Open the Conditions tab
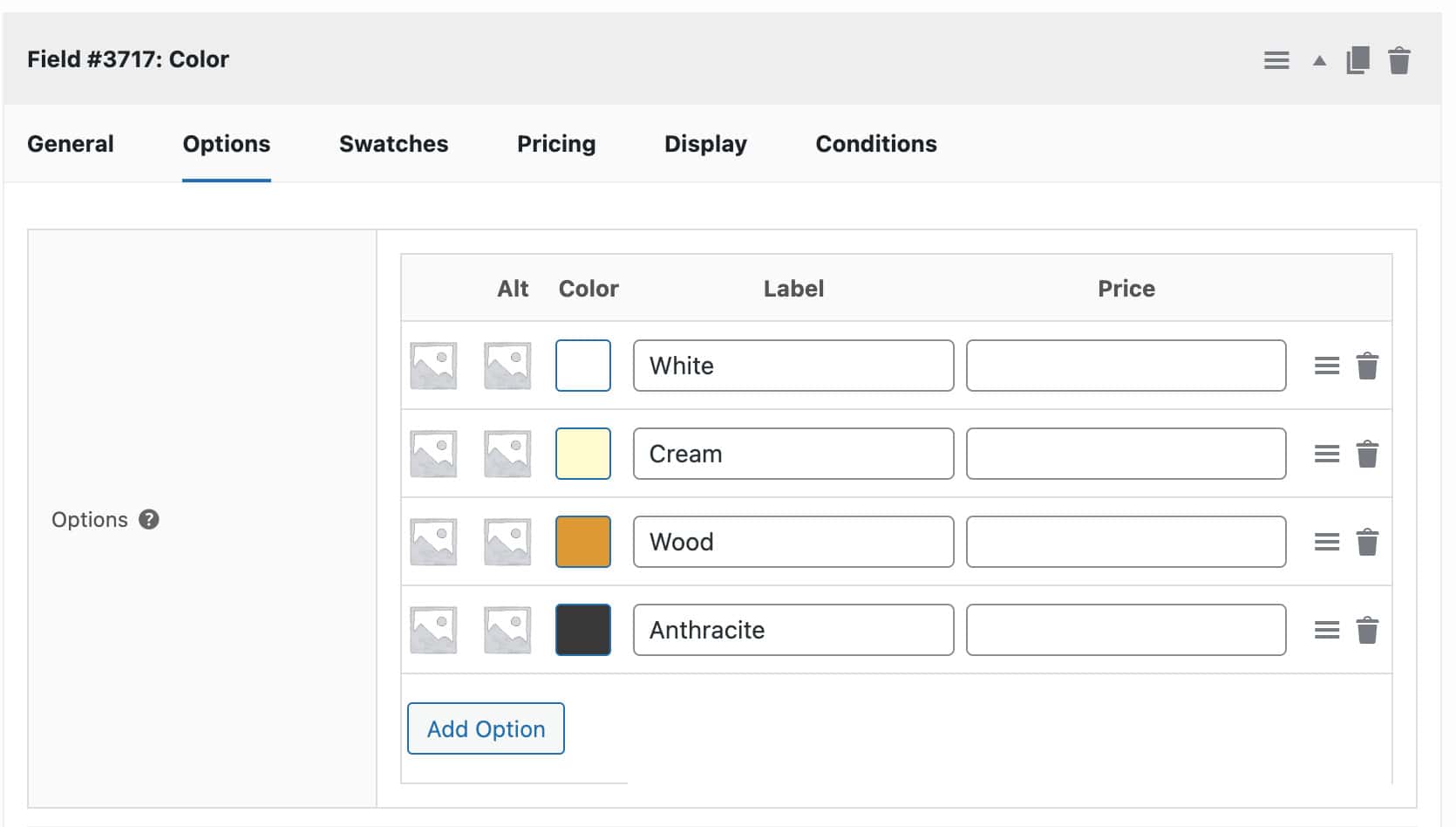This screenshot has height=827, width=1456. 875,144
